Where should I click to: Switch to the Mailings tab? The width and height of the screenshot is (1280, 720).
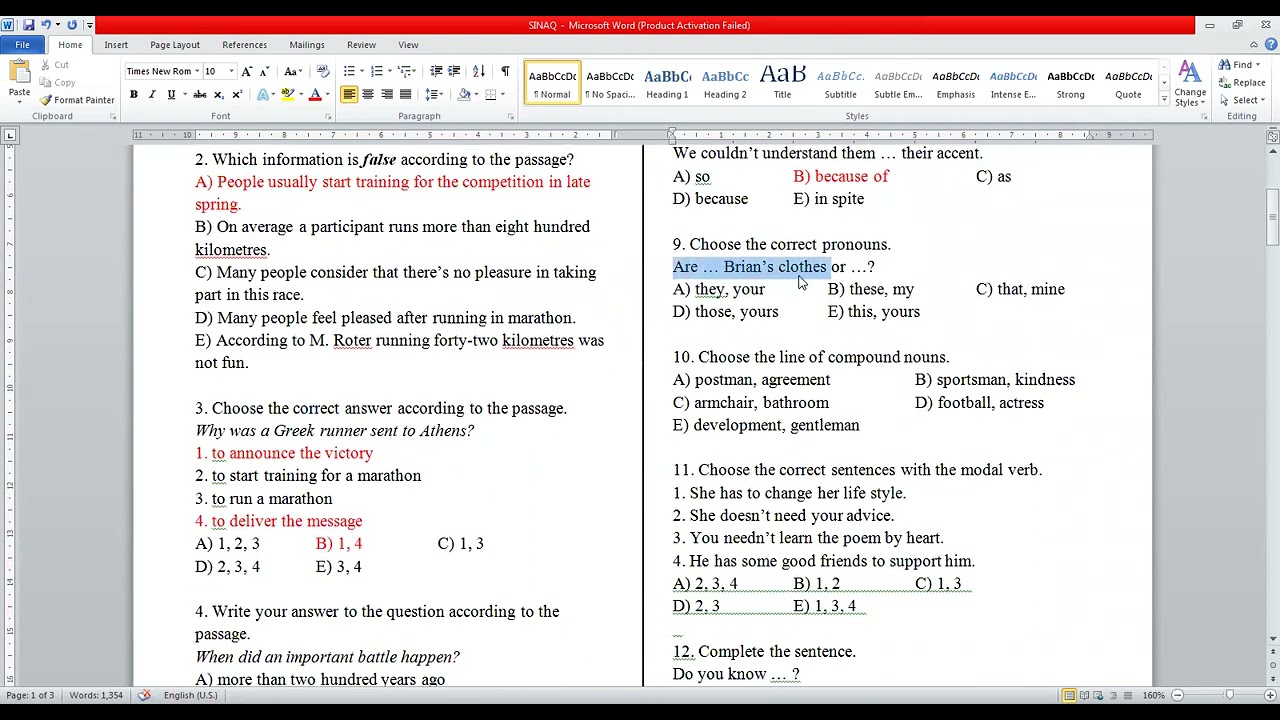coord(307,45)
